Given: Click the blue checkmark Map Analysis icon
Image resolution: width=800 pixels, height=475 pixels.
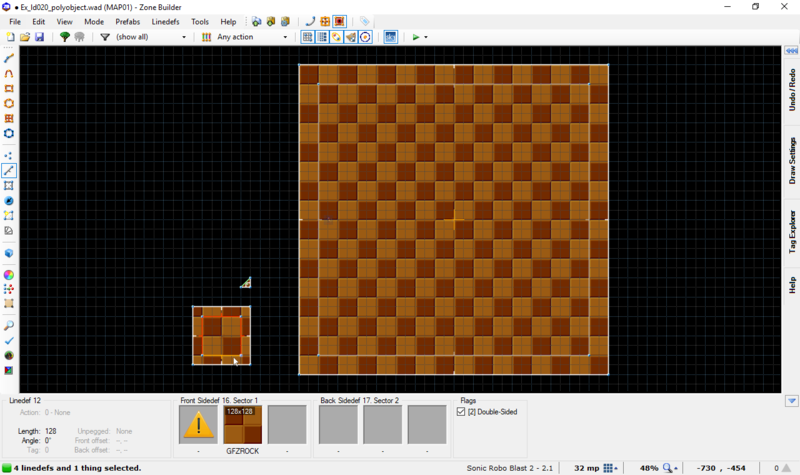Looking at the screenshot, I should (9, 341).
